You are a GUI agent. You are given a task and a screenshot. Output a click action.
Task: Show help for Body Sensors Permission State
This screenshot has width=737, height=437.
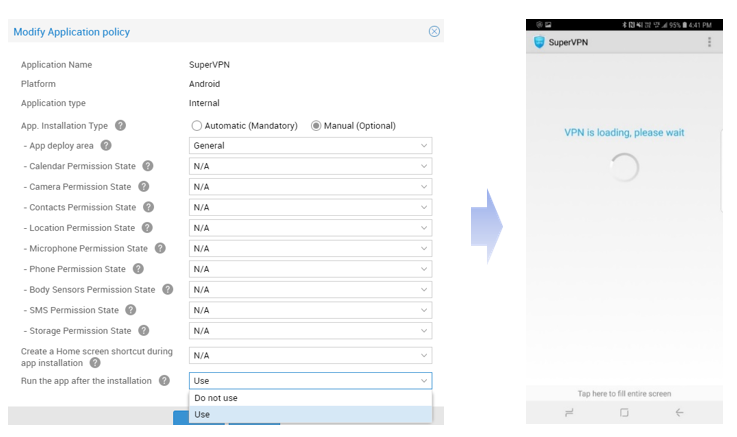(168, 289)
